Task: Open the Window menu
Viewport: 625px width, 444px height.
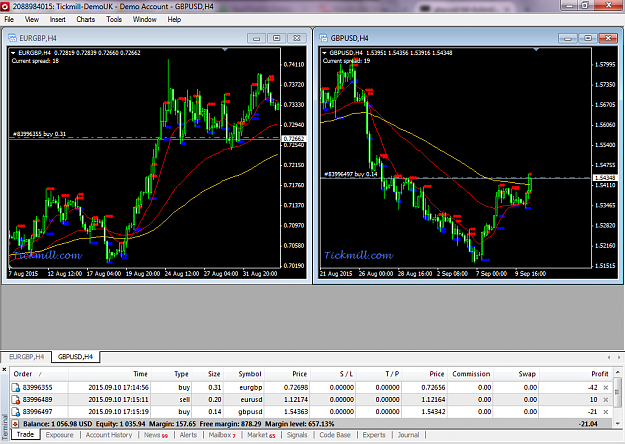Action: pos(144,20)
